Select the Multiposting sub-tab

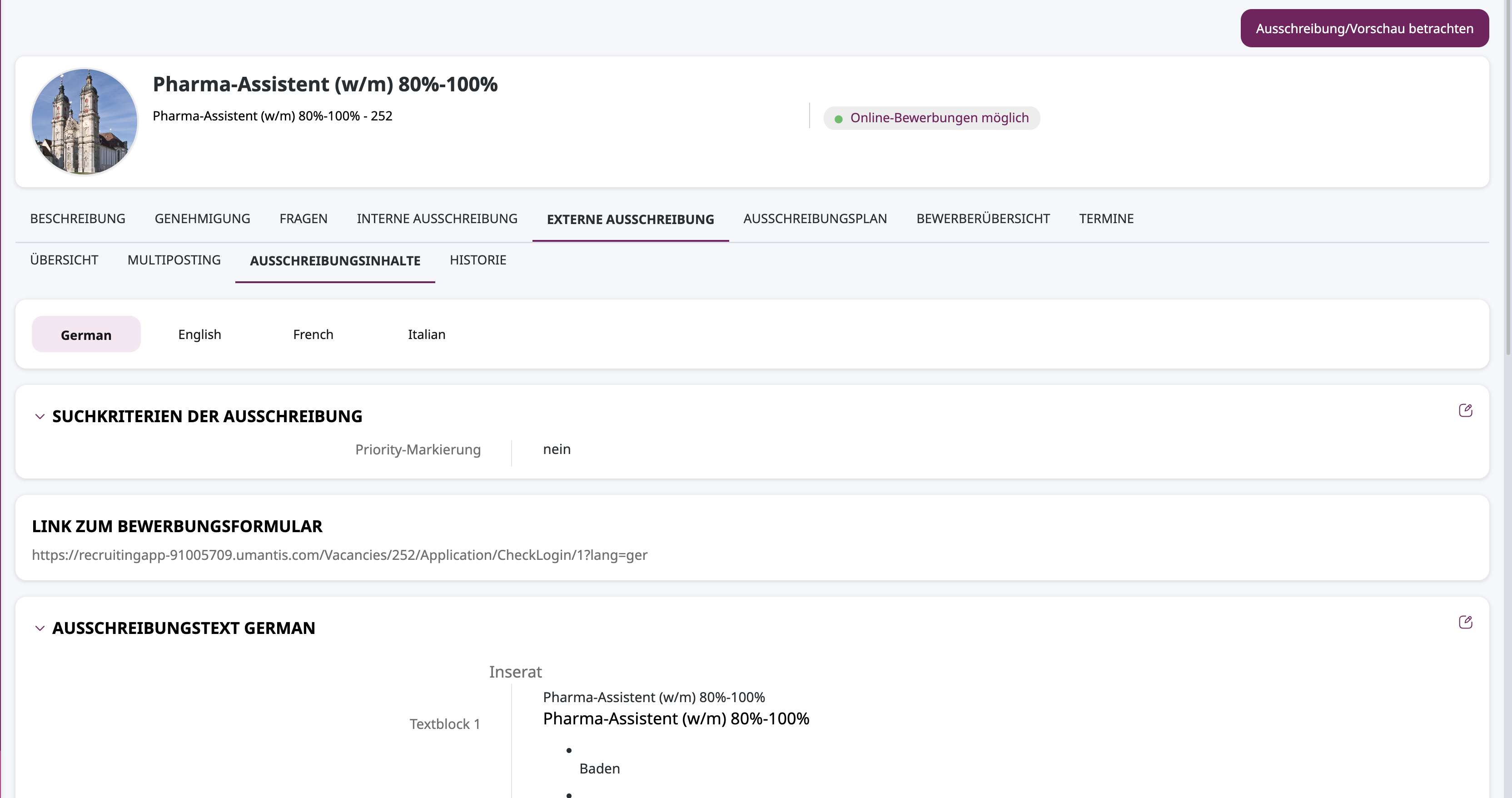(174, 260)
